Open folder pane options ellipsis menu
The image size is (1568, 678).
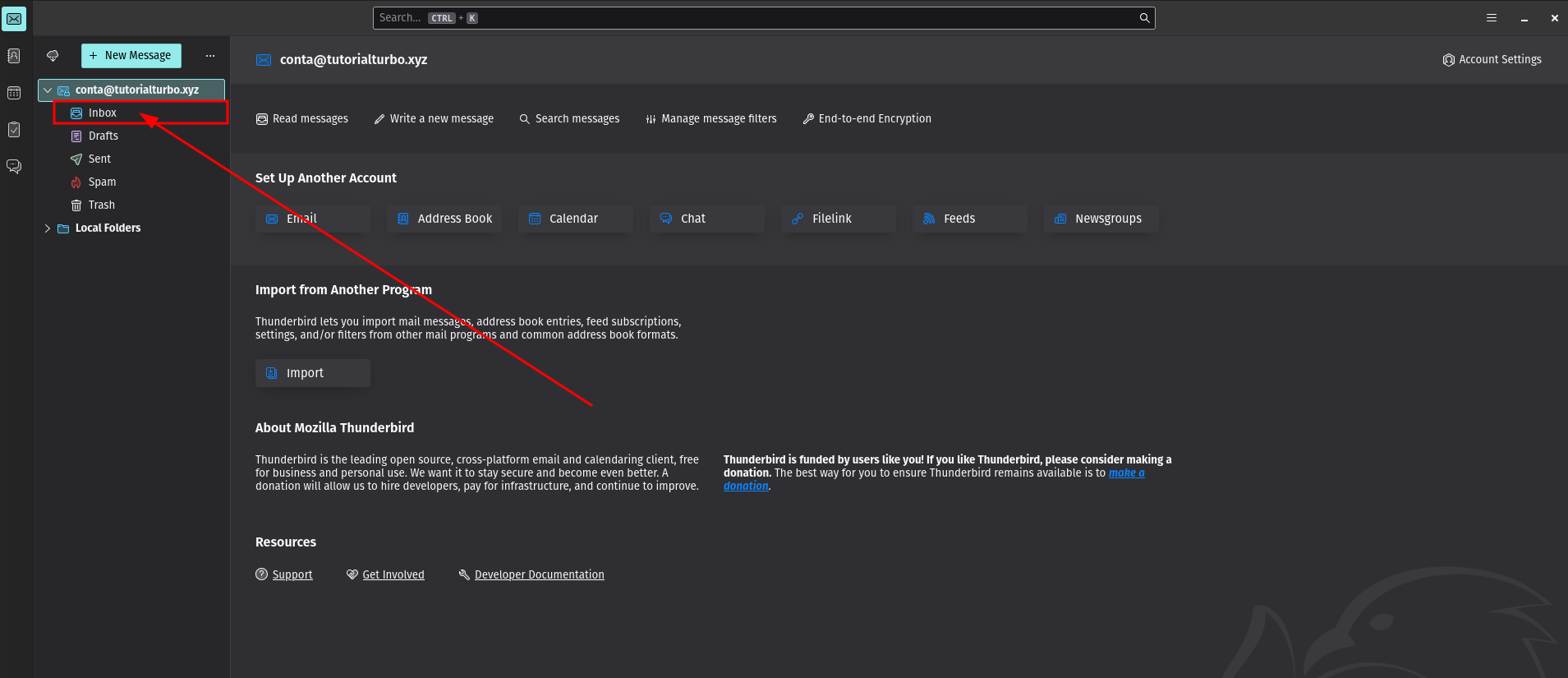coord(210,56)
